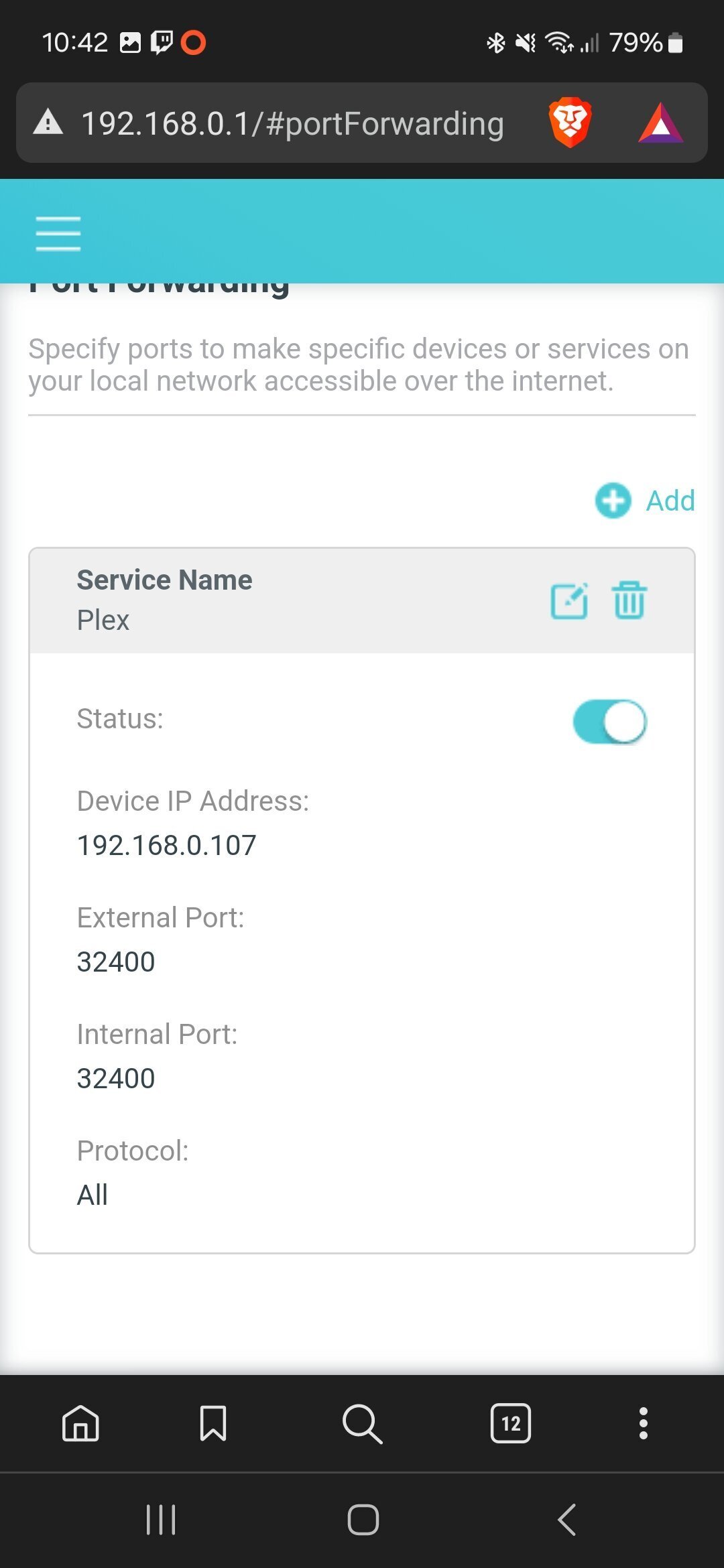Open the hamburger navigation menu
This screenshot has height=1568, width=724.
click(x=58, y=233)
